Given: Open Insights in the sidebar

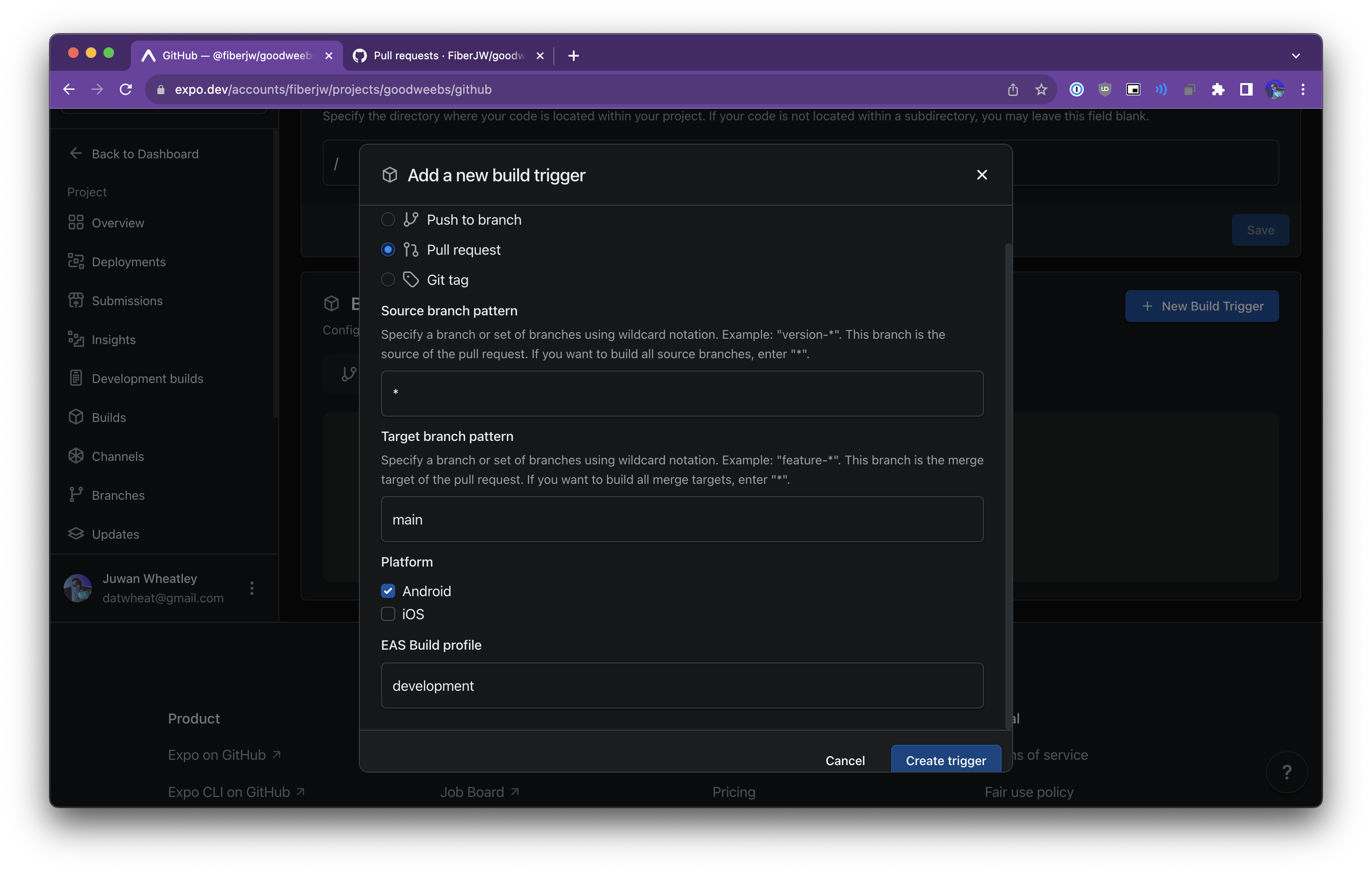Looking at the screenshot, I should 101,339.
